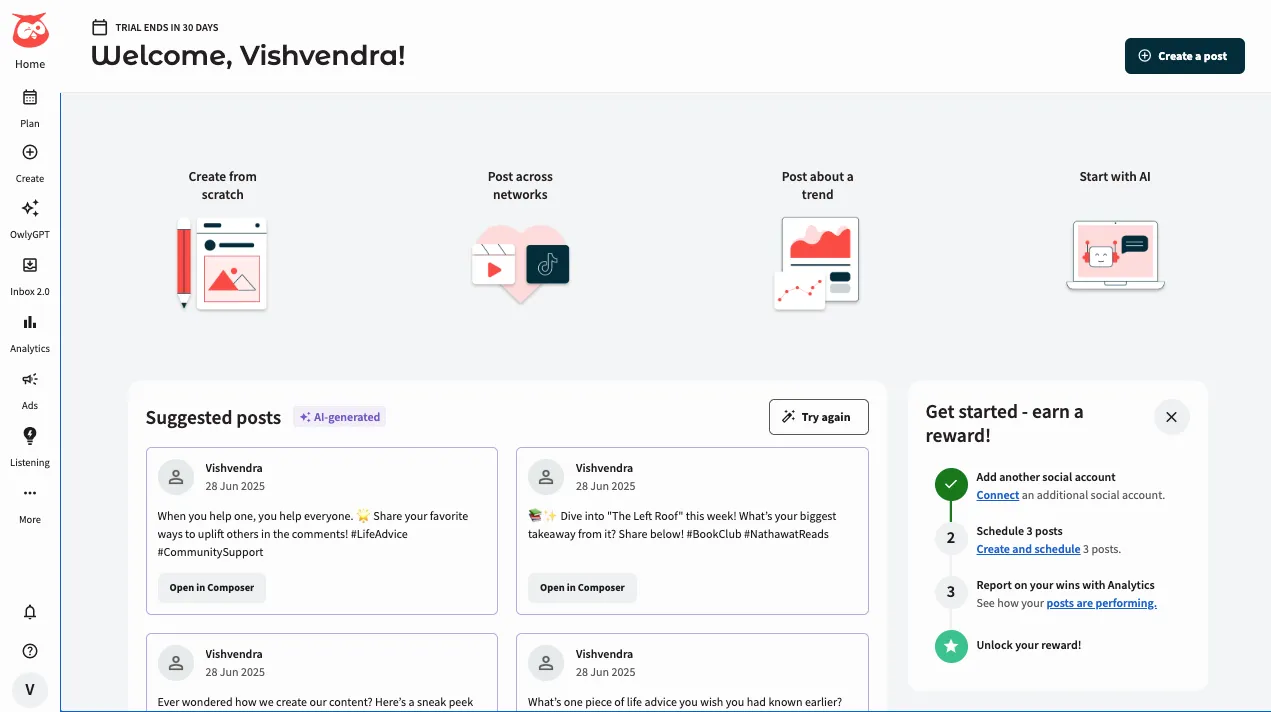Click the Connect social account link
The image size is (1271, 712).
pos(998,495)
